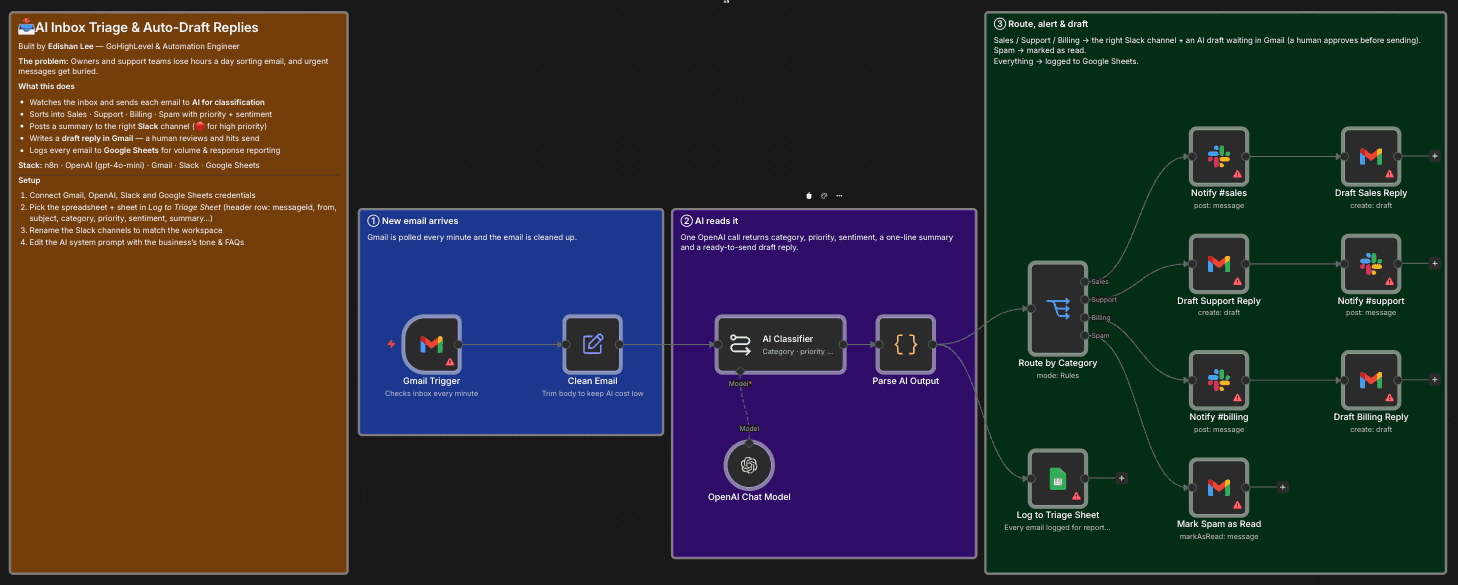Open the Log to Triage Sheet node
This screenshot has height=585, width=1458.
tap(1057, 478)
